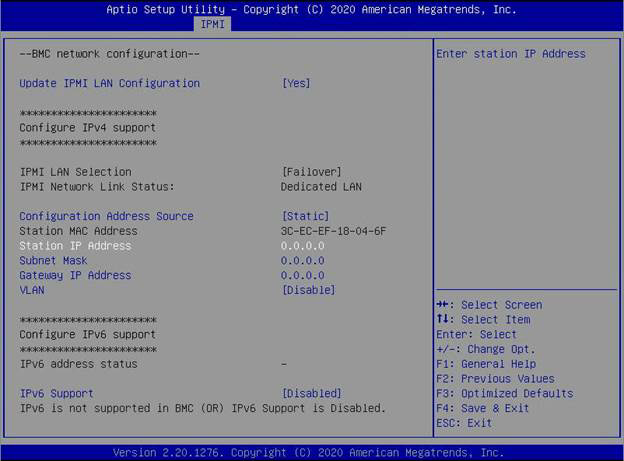Edit the Station IP Address 0.0.0.0 value
Viewport: 624px width, 461px height.
click(x=302, y=246)
